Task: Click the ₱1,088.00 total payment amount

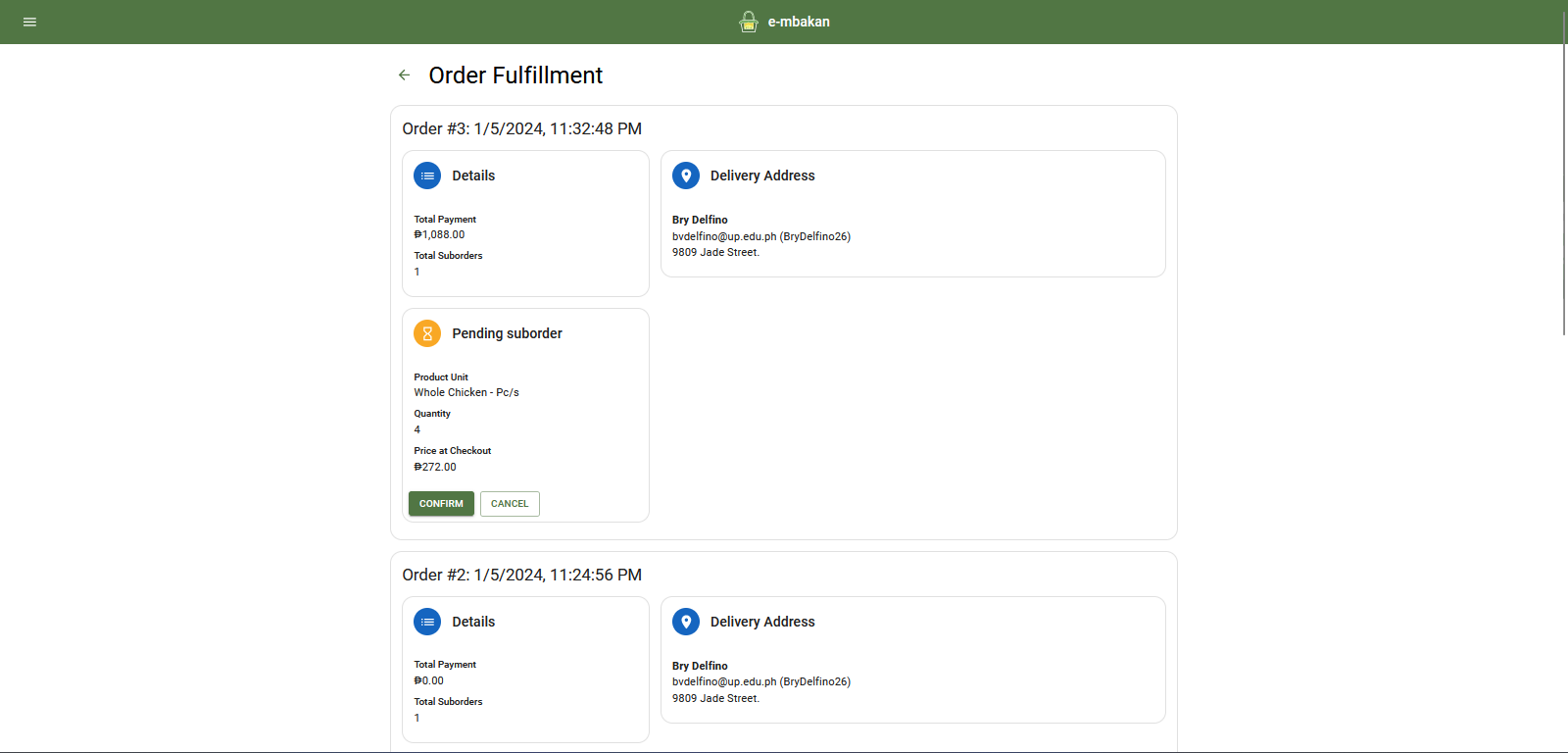Action: (439, 235)
